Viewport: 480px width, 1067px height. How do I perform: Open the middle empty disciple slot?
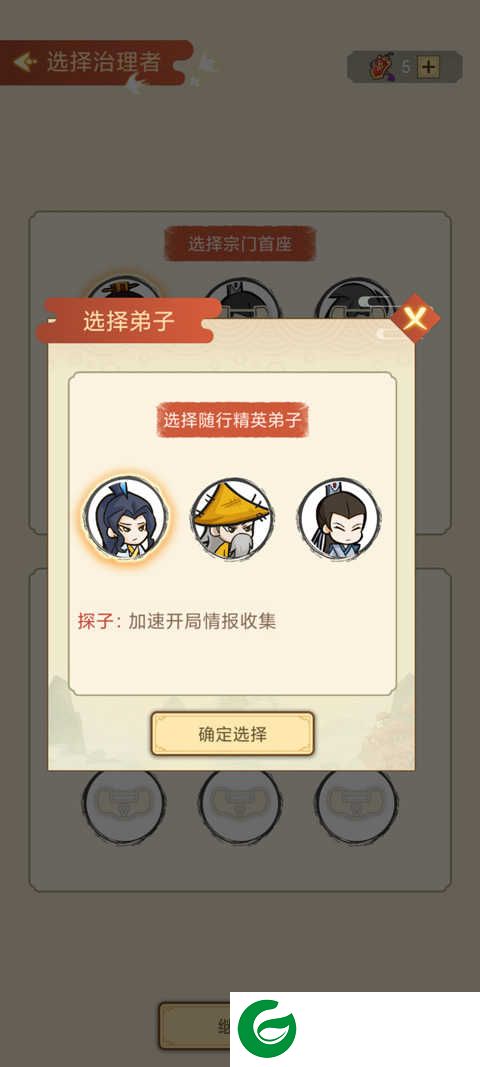240,804
